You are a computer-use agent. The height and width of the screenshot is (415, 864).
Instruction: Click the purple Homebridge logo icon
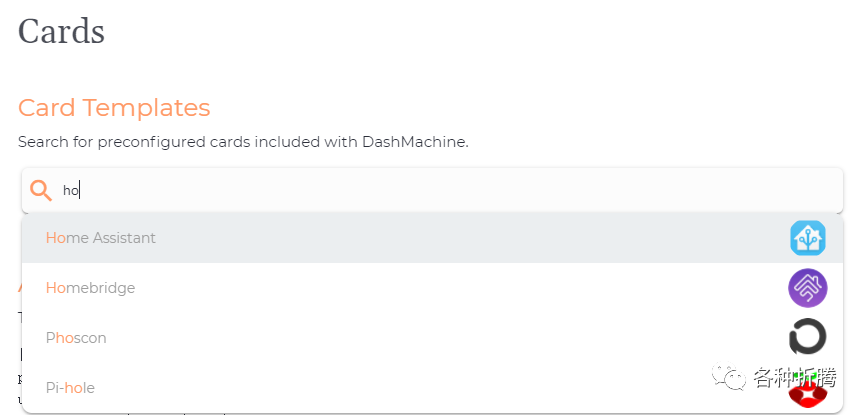[808, 288]
